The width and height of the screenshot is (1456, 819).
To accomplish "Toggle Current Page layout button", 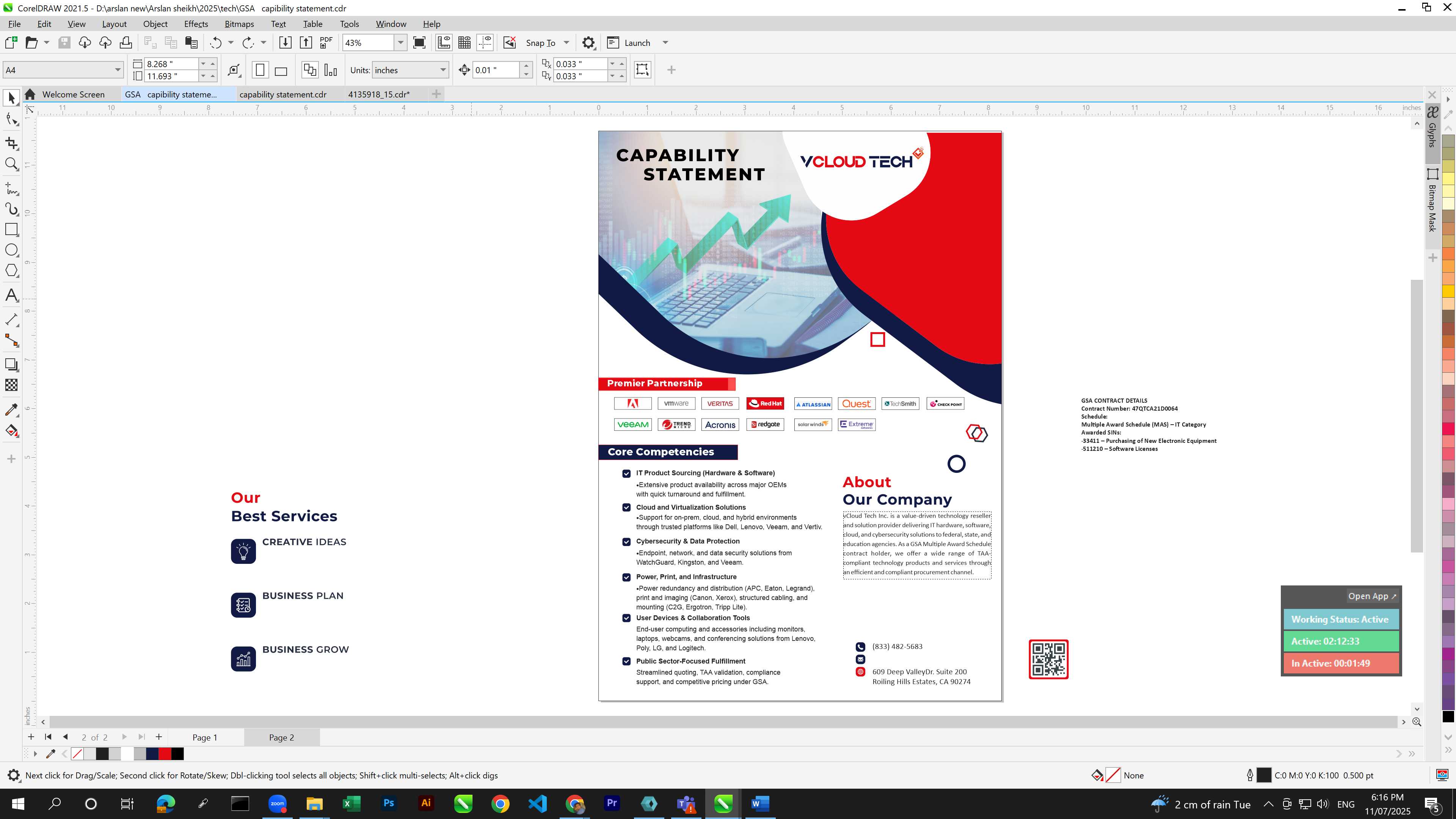I will pyautogui.click(x=331, y=70).
